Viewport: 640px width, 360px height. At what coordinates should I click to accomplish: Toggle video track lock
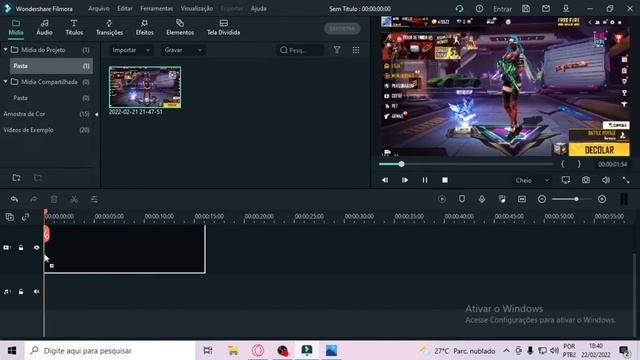click(21, 248)
